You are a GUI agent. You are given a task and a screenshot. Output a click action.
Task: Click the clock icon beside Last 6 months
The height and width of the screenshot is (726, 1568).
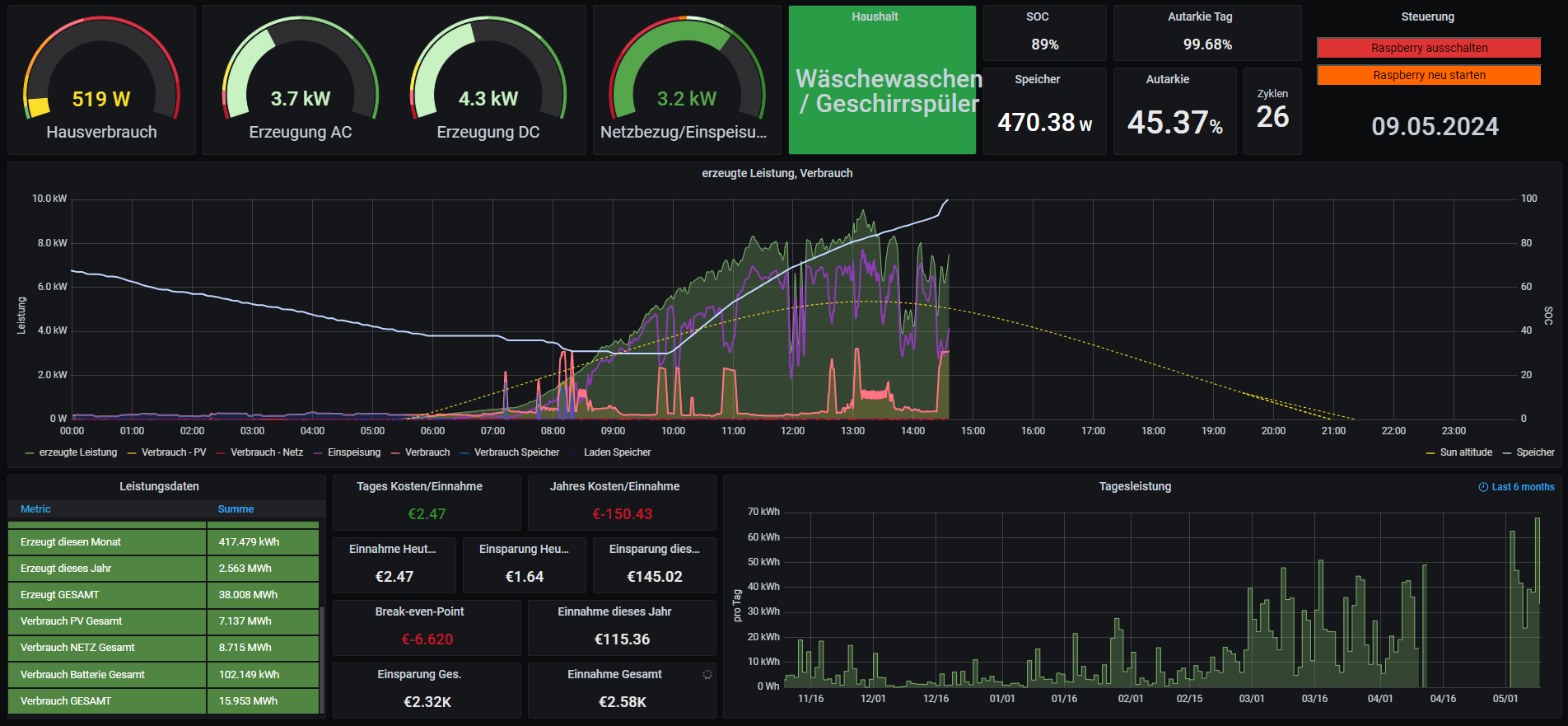1483,487
